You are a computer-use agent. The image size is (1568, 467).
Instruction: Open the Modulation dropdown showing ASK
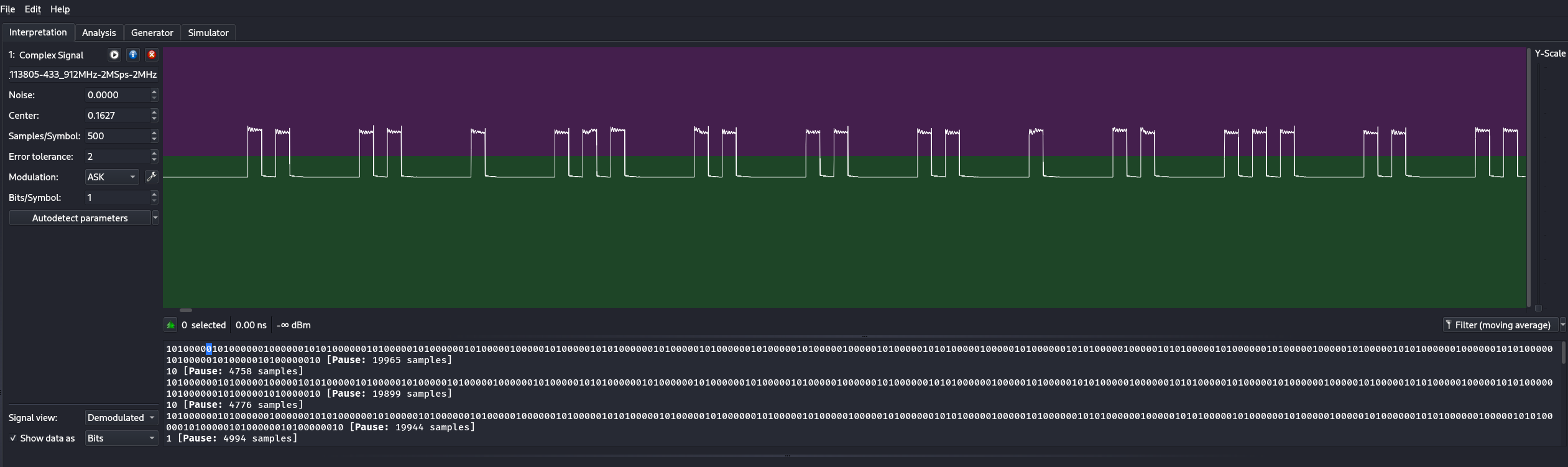[112, 177]
